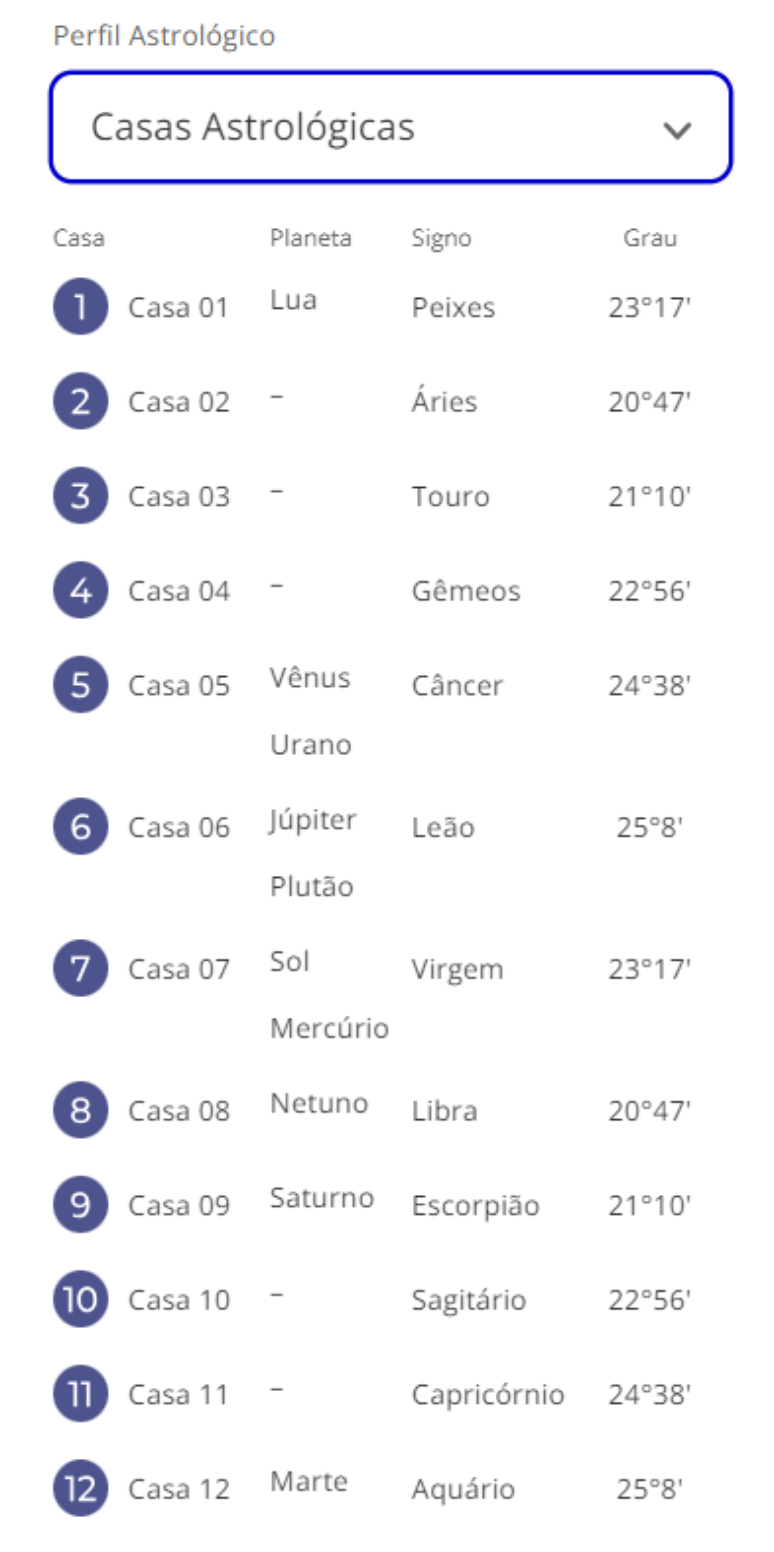774x1552 pixels.
Task: Select the number 12 circle icon
Action: click(80, 1489)
